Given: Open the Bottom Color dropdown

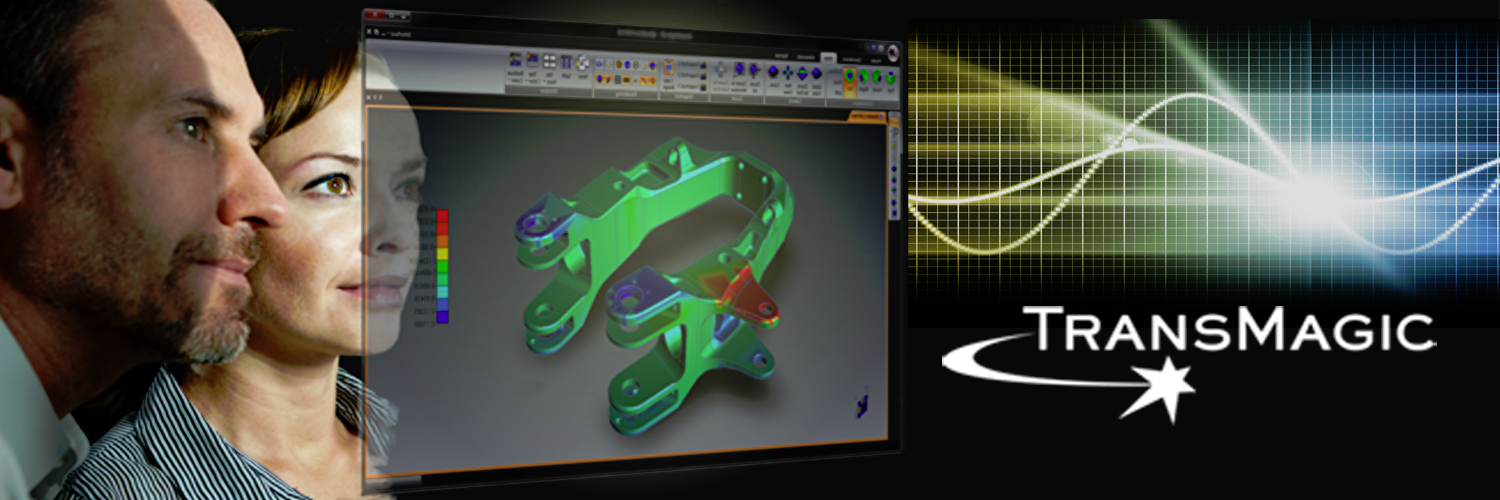Looking at the screenshot, I should pyautogui.click(x=515, y=66).
